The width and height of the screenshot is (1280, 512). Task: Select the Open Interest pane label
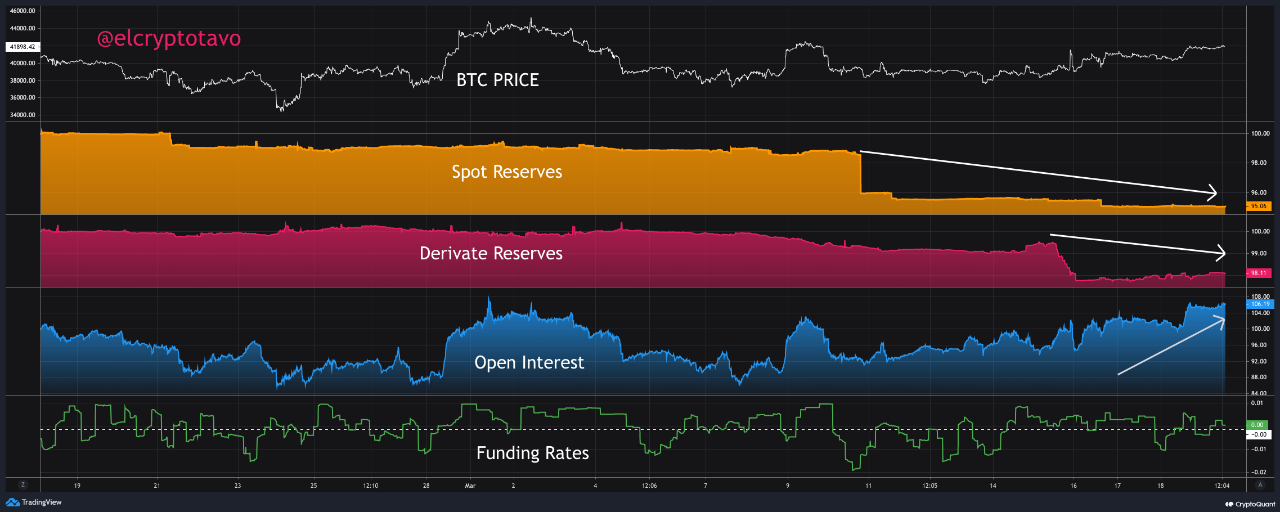[x=529, y=363]
